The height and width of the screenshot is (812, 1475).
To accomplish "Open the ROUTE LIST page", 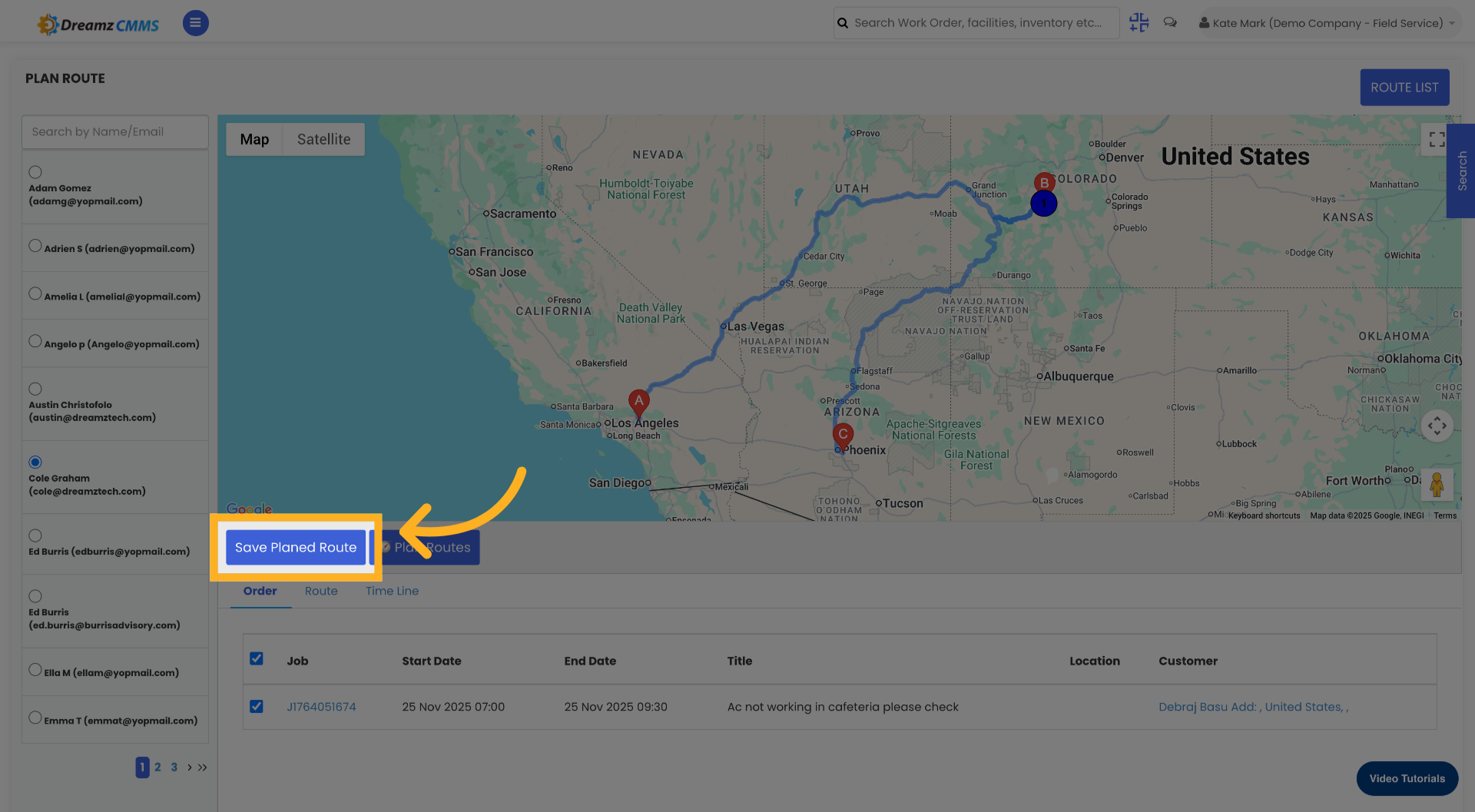I will pos(1404,87).
